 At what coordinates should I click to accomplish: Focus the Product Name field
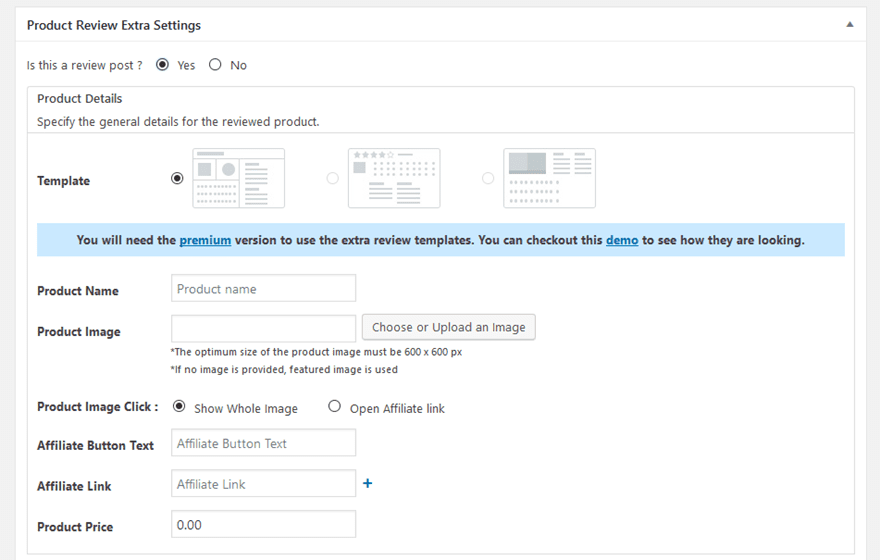[x=263, y=288]
